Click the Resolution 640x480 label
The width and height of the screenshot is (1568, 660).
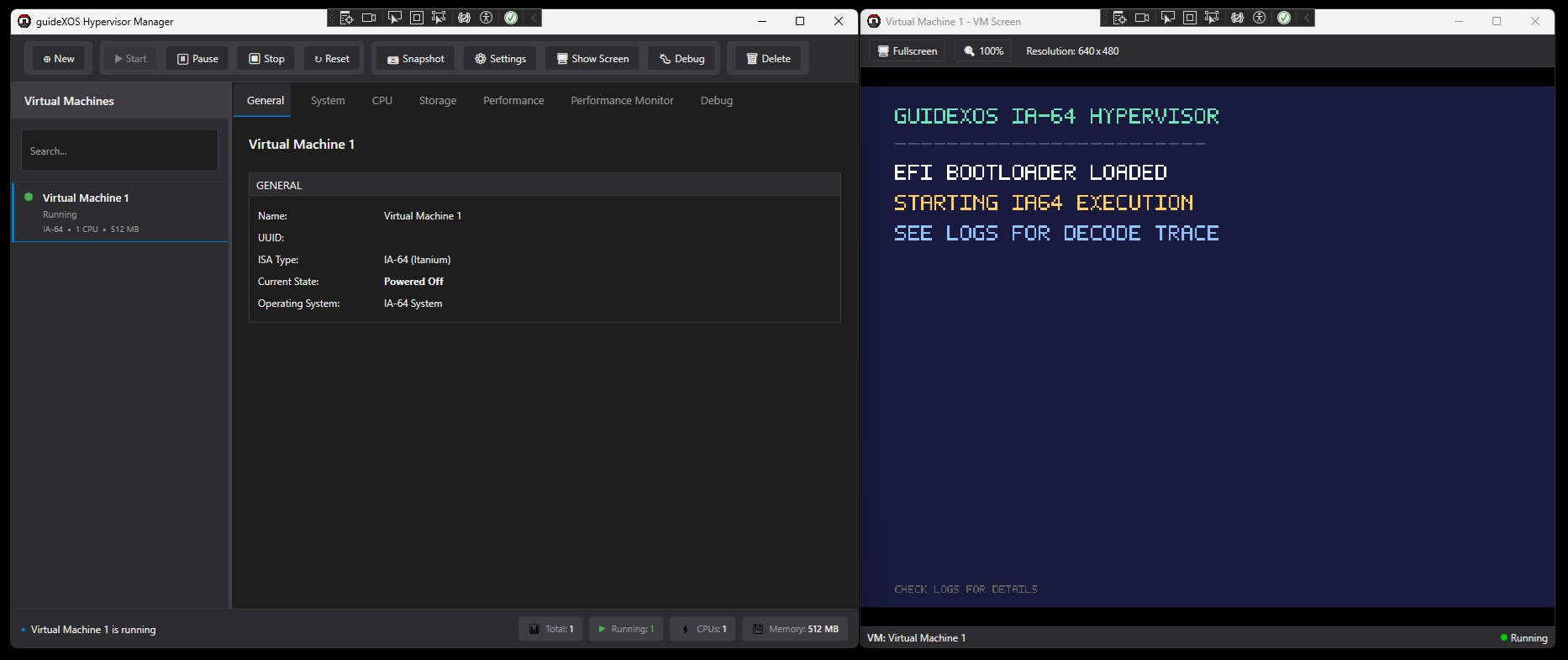coord(1072,51)
